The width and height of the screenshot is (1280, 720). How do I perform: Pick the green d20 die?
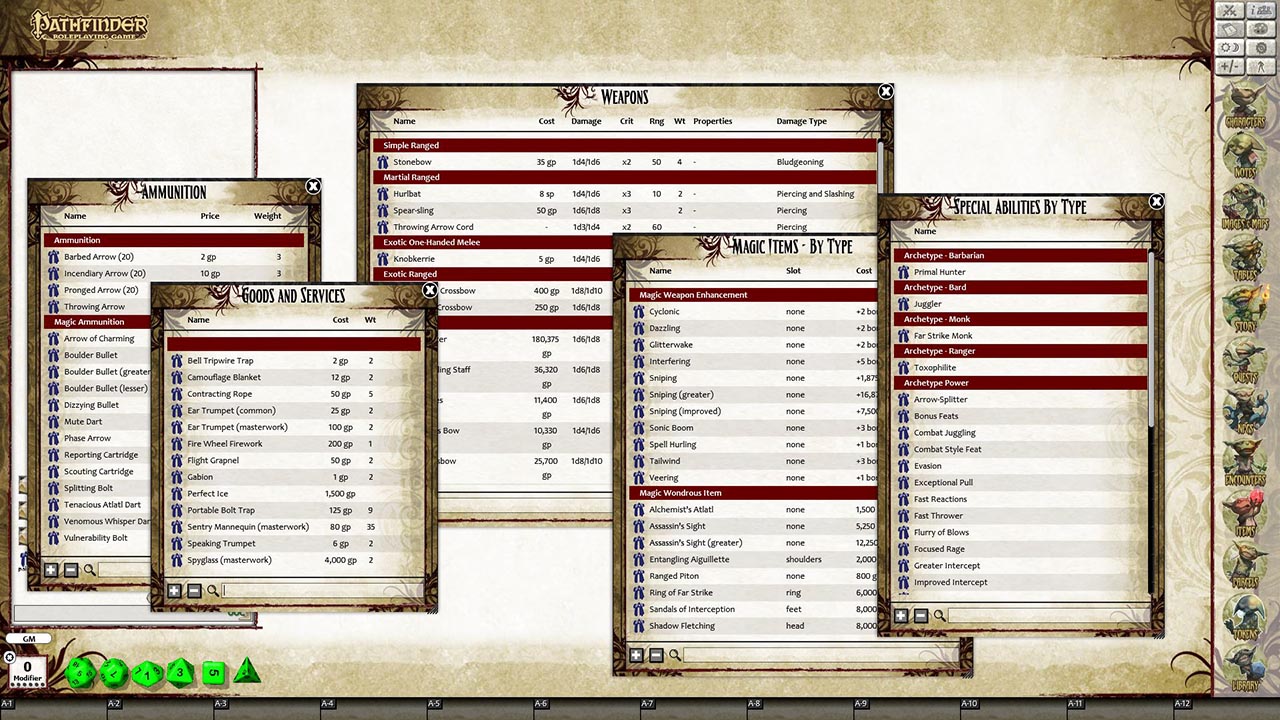click(80, 672)
